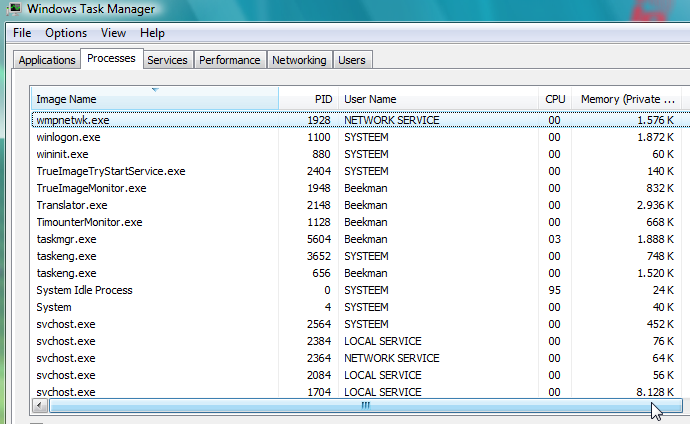This screenshot has height=424, width=690.
Task: Select svchost.exe with PID 1704
Action: tap(361, 391)
